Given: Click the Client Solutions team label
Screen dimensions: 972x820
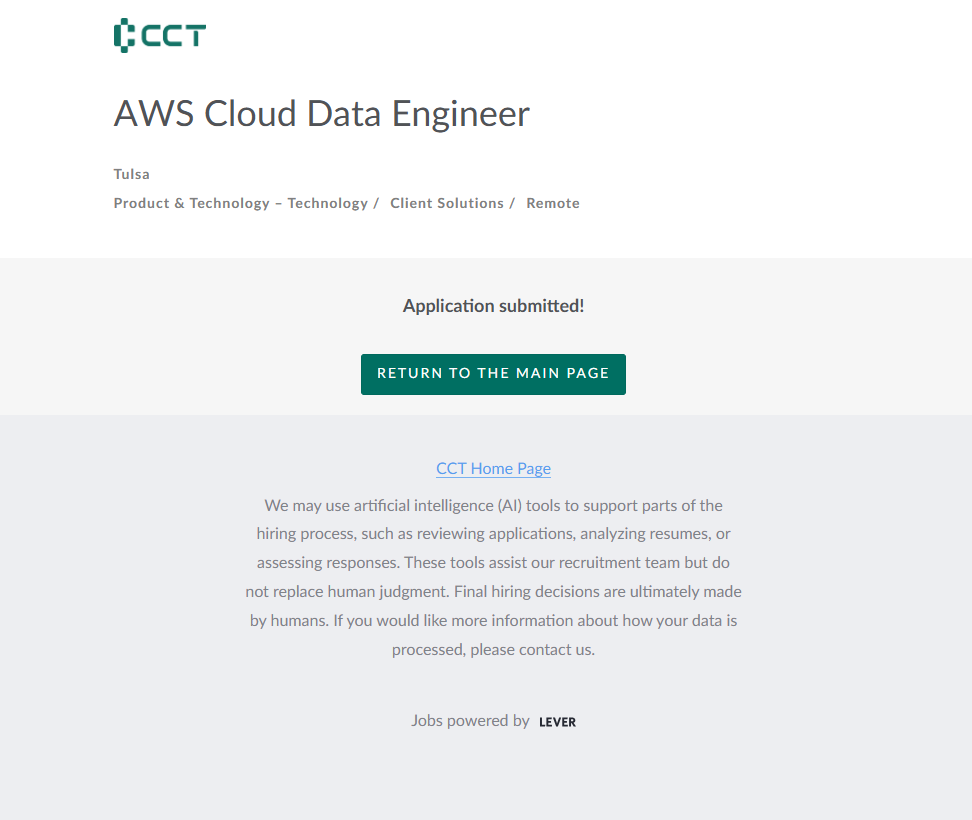Looking at the screenshot, I should 447,203.
